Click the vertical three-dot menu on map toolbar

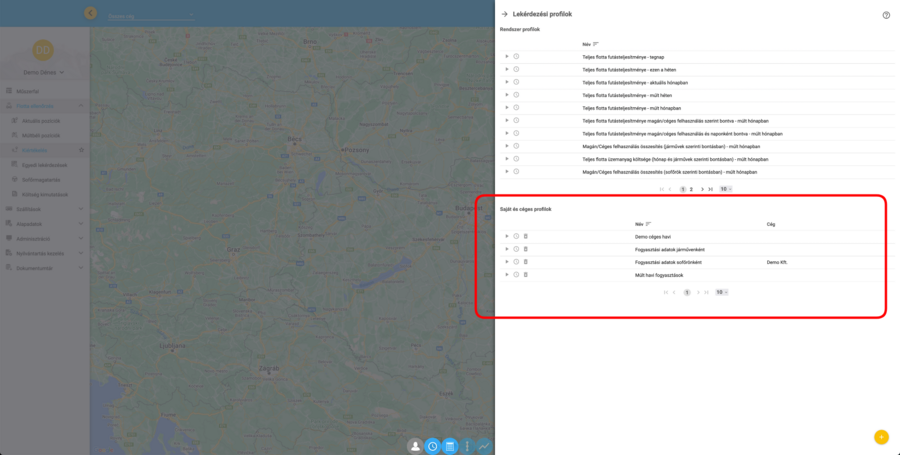(467, 446)
